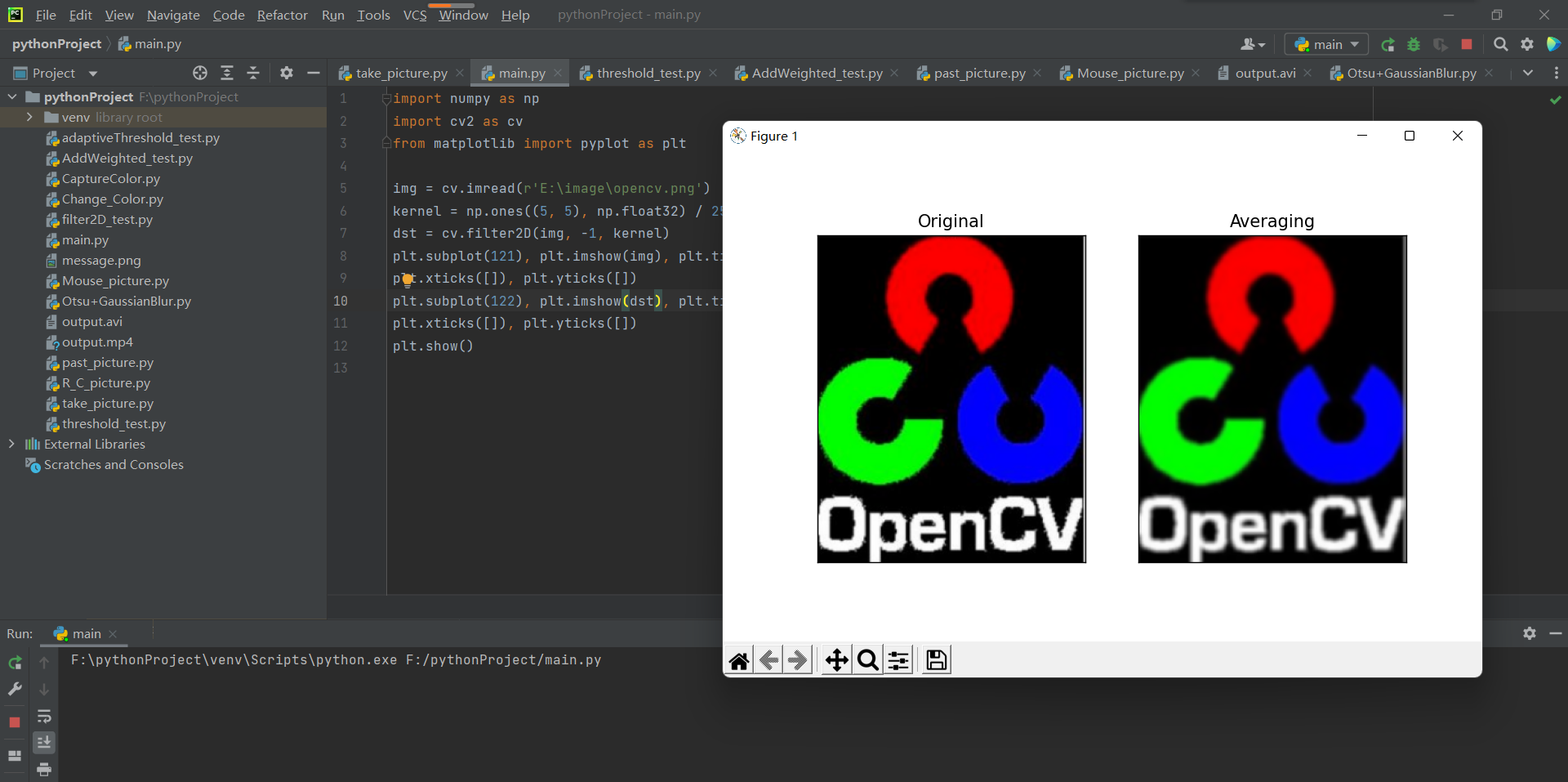The width and height of the screenshot is (1568, 782).
Task: Click pythonProject breadcrumb in navigation bar
Action: [x=56, y=44]
